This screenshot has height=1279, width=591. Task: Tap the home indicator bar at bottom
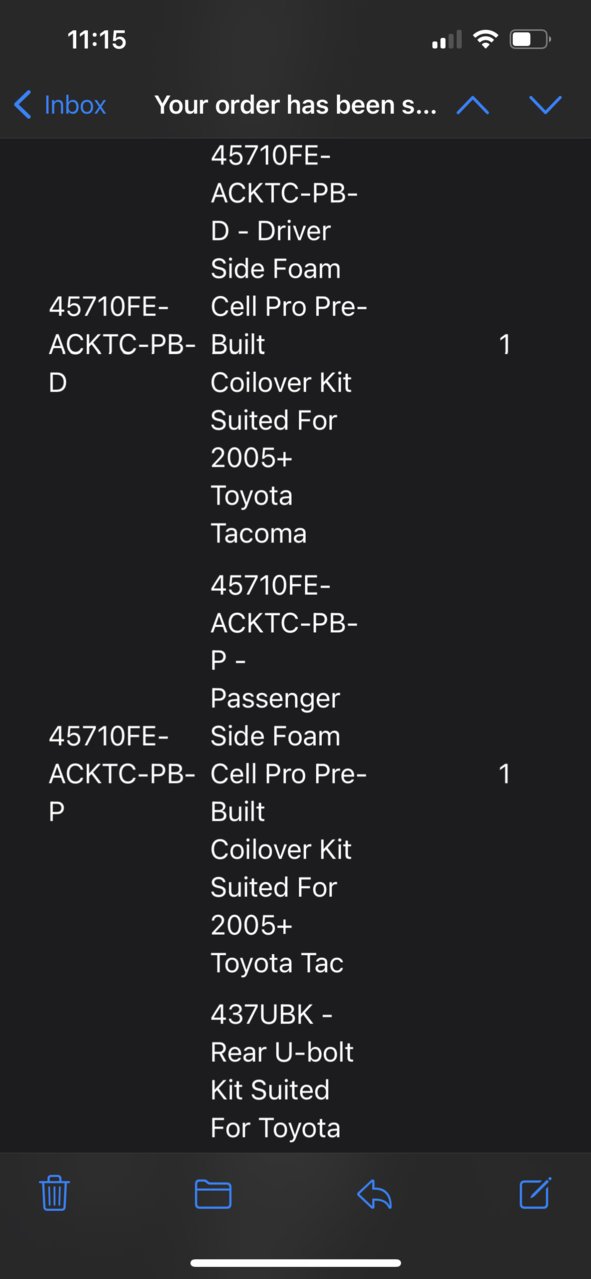tap(296, 1263)
